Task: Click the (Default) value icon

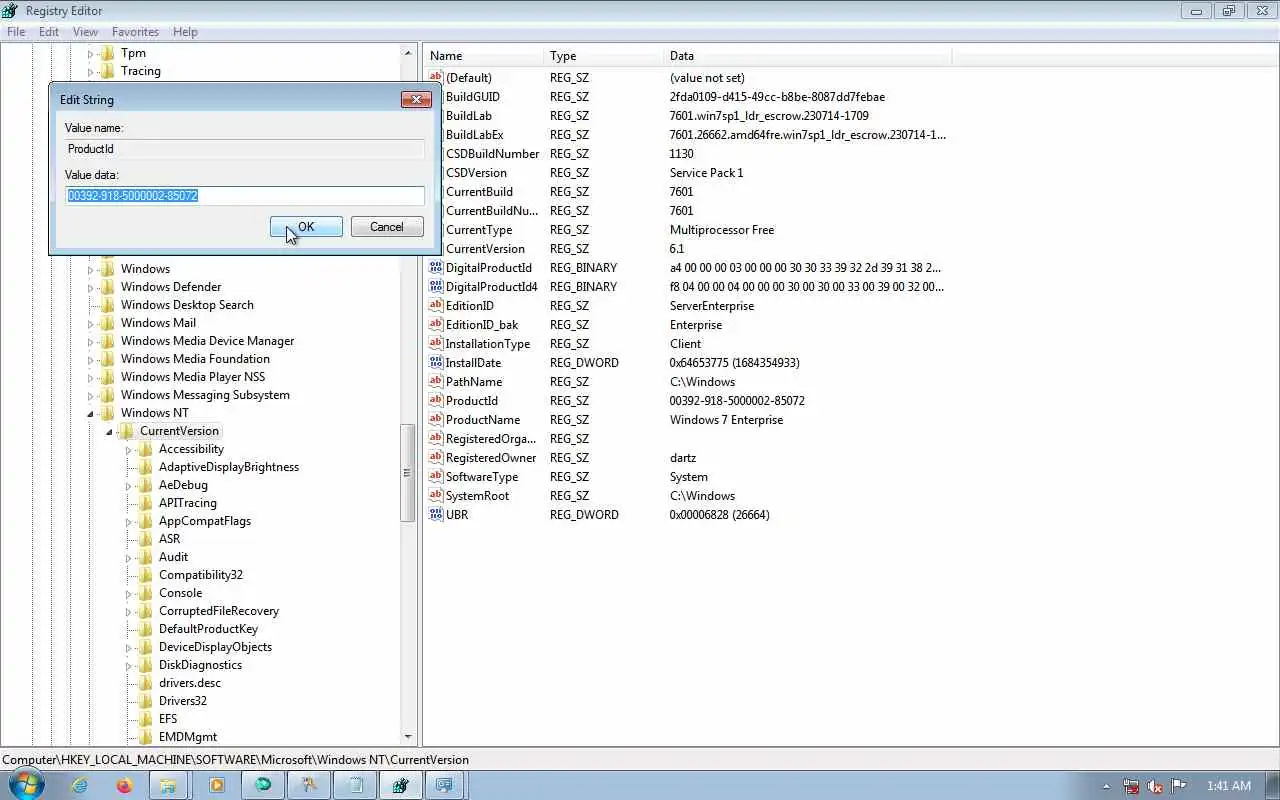Action: coord(435,78)
